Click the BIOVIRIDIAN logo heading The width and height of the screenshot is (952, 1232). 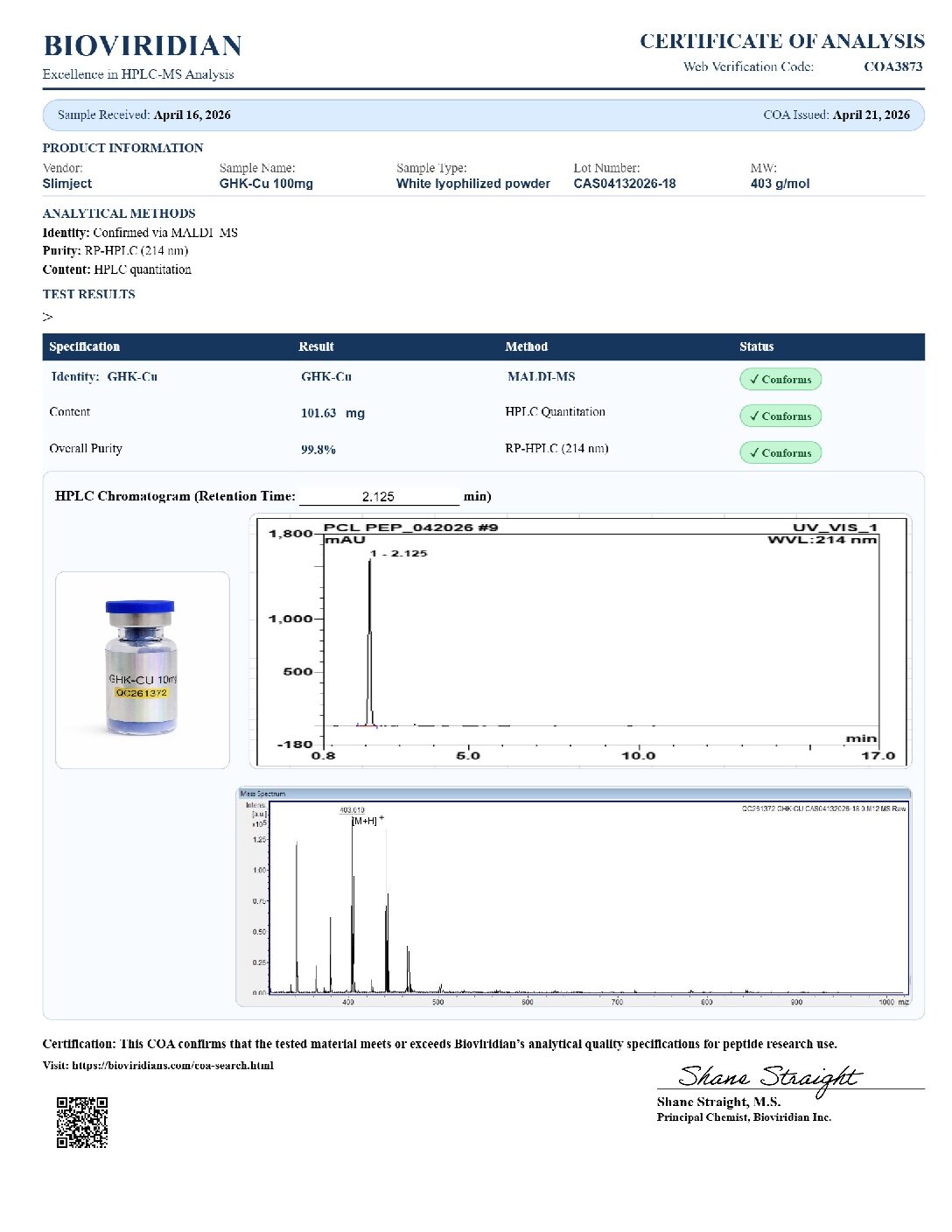point(143,45)
